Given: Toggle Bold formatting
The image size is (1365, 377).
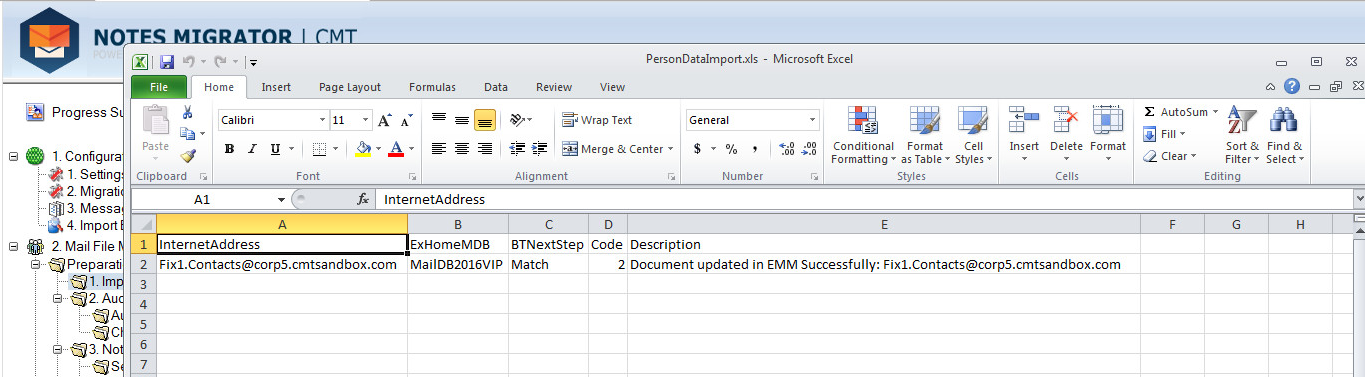Looking at the screenshot, I should [229, 149].
